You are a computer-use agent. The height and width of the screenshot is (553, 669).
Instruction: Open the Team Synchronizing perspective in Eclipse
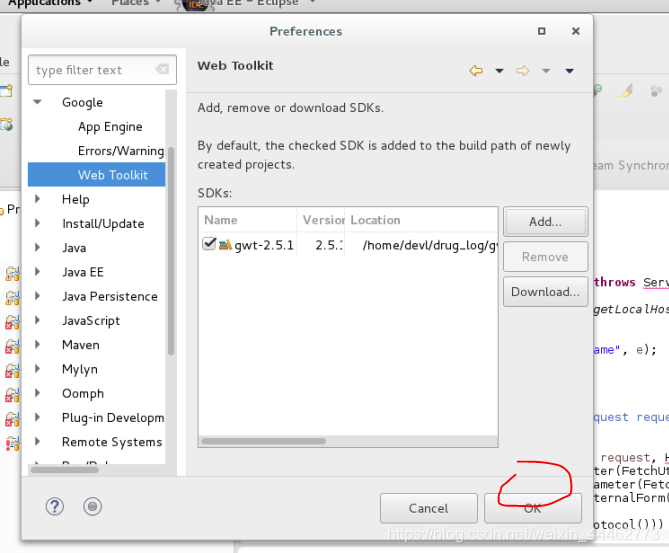pos(631,166)
